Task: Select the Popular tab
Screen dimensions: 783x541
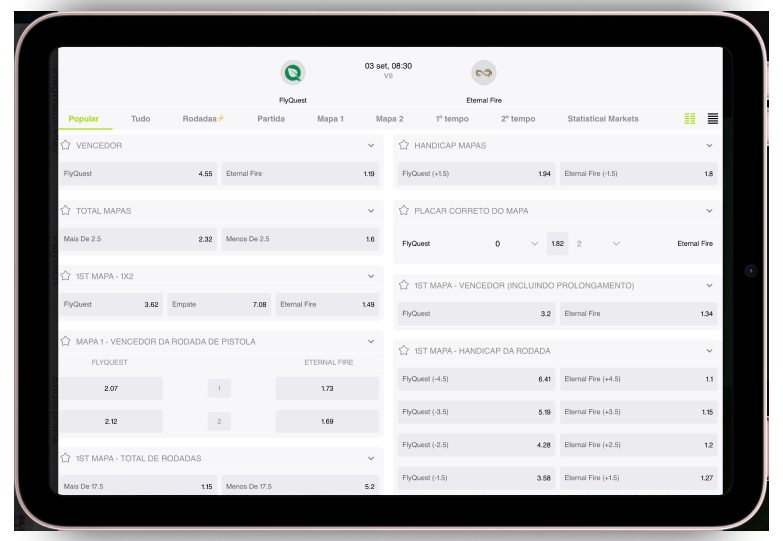Action: (x=83, y=119)
